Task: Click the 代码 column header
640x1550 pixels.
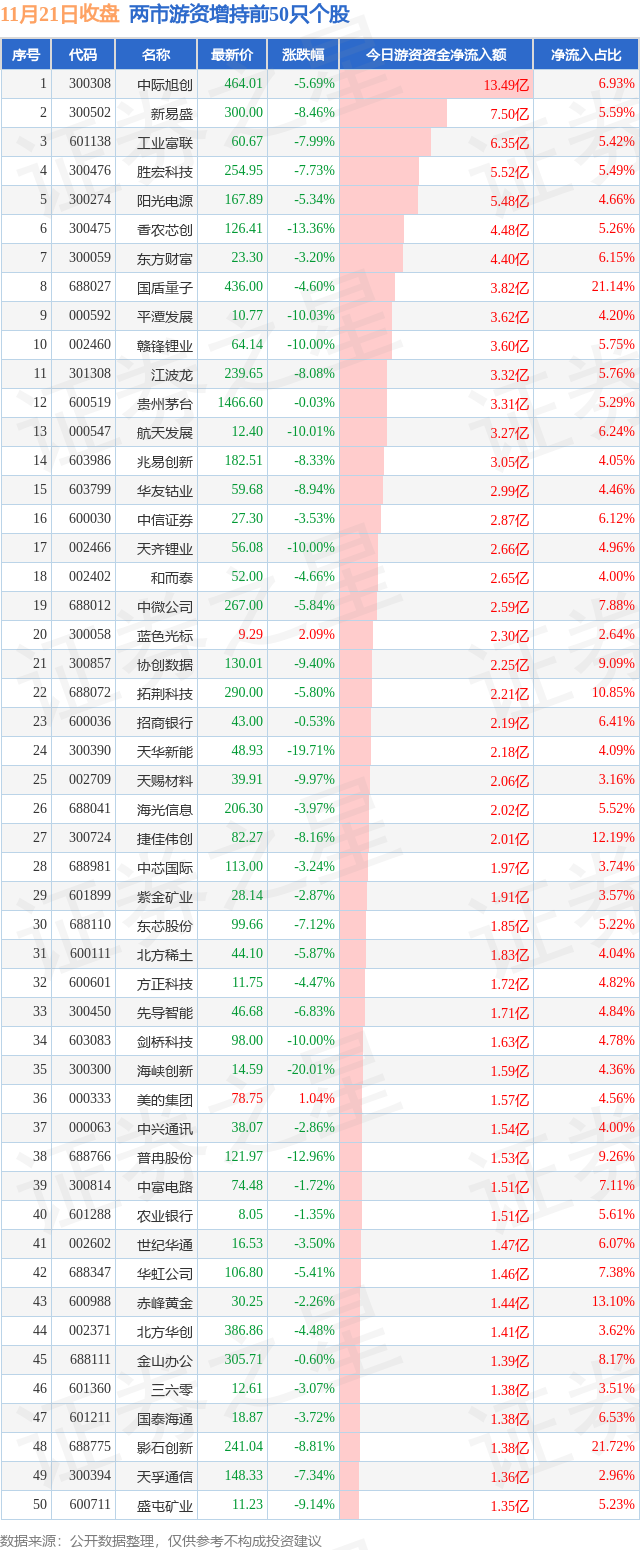Action: tap(82, 55)
